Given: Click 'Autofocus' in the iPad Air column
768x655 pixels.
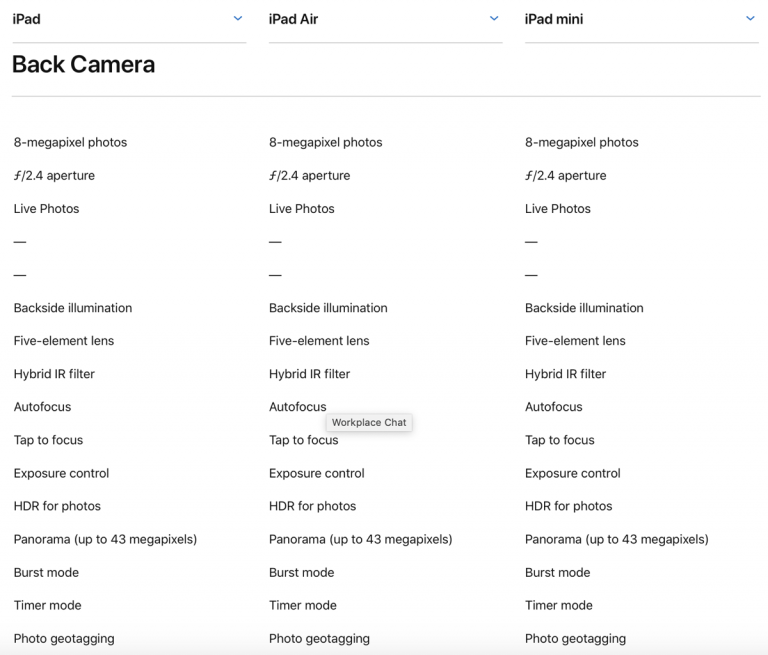Looking at the screenshot, I should coord(297,407).
